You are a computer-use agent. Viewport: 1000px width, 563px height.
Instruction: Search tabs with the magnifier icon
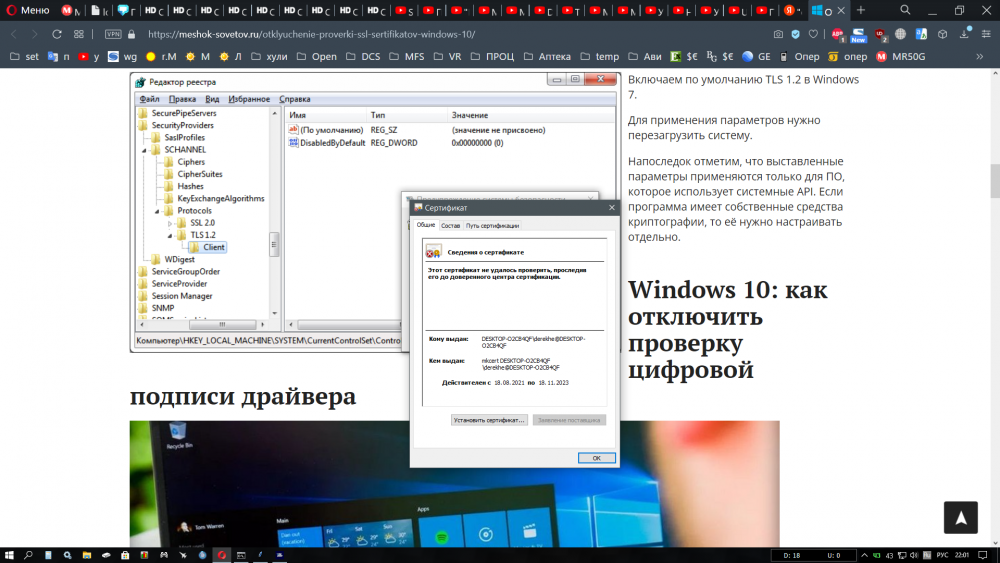(x=905, y=10)
